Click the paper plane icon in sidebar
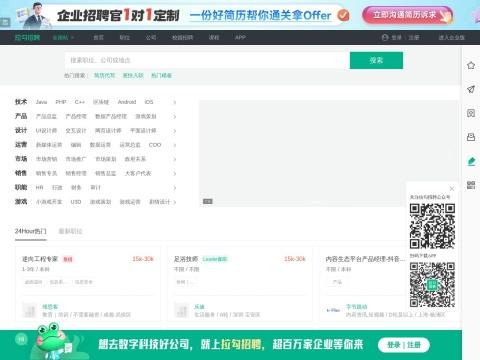This screenshot has height=360, width=480. [x=471, y=89]
